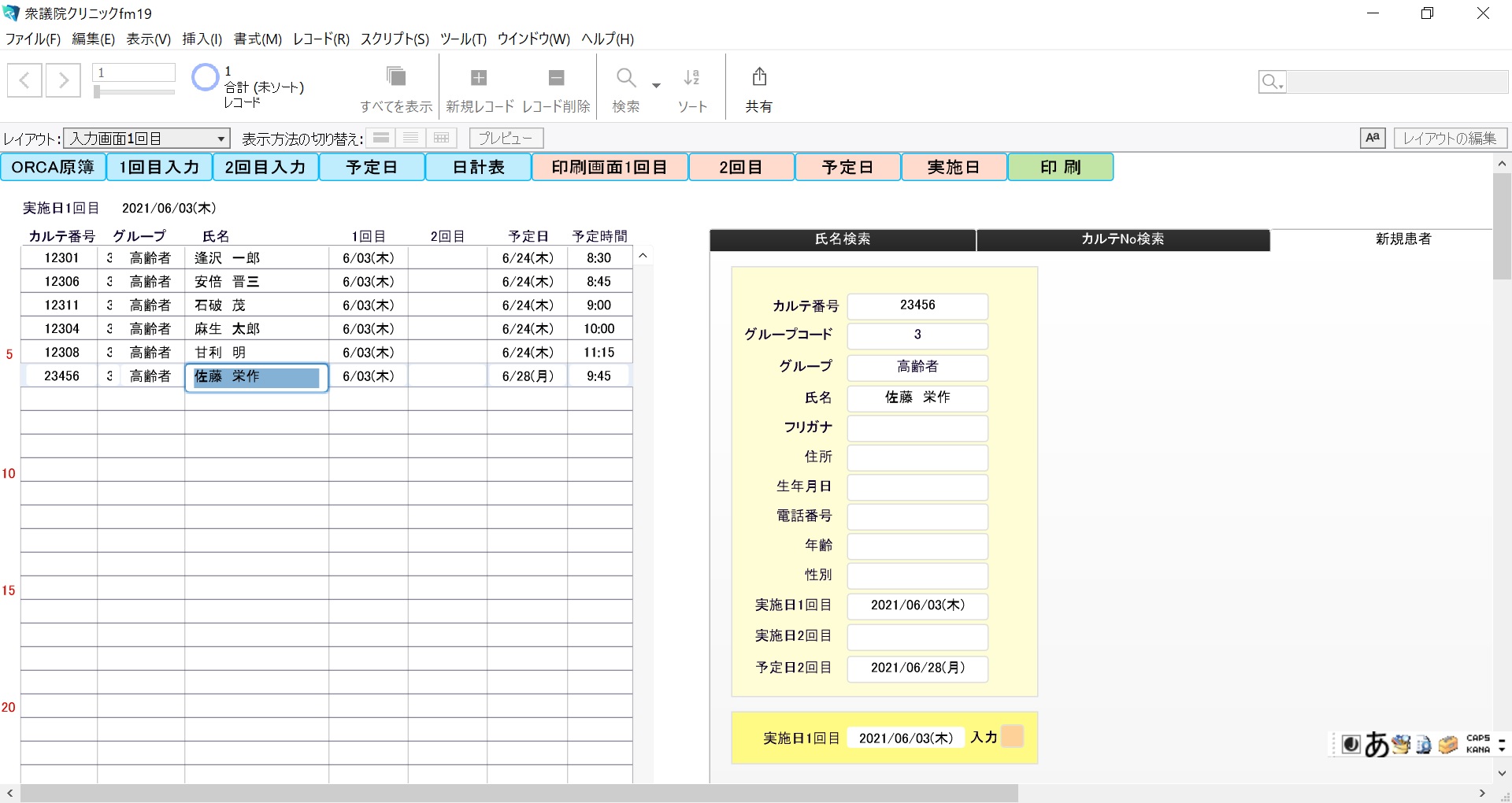
Task: Click the portal scroll up arrow
Action: tap(643, 256)
